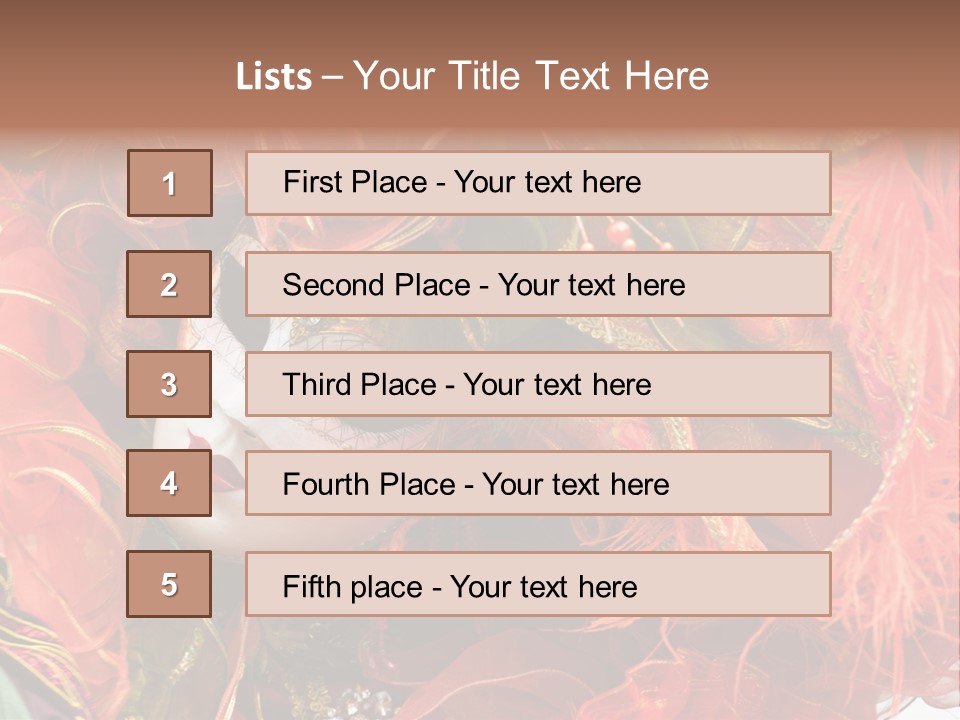Select the number 4 square

[169, 484]
